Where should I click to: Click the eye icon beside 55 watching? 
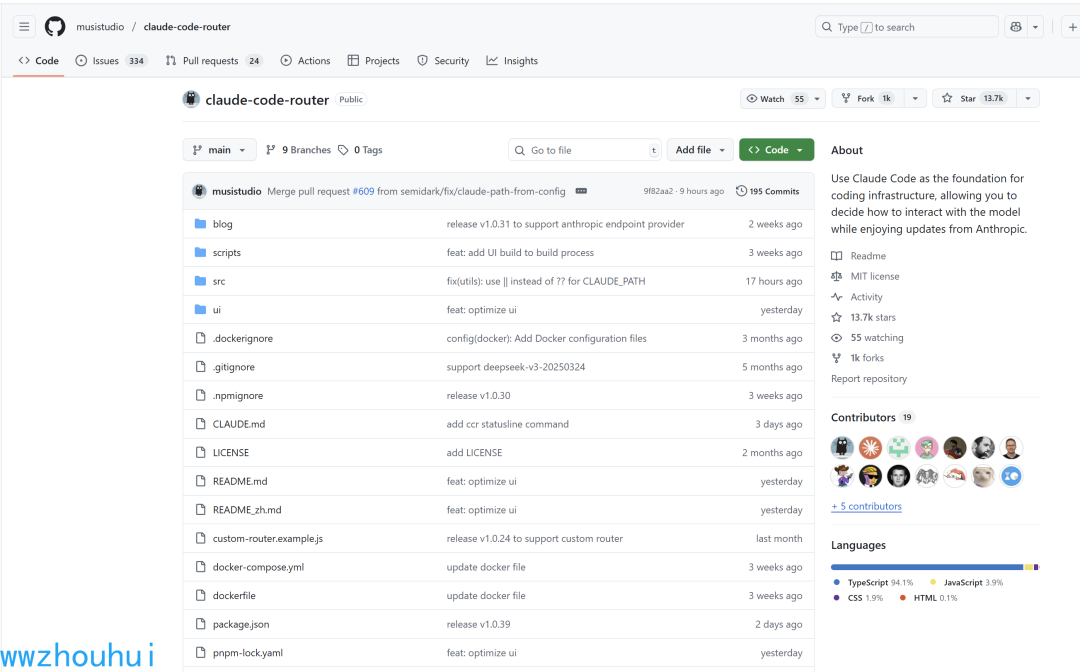(x=836, y=337)
